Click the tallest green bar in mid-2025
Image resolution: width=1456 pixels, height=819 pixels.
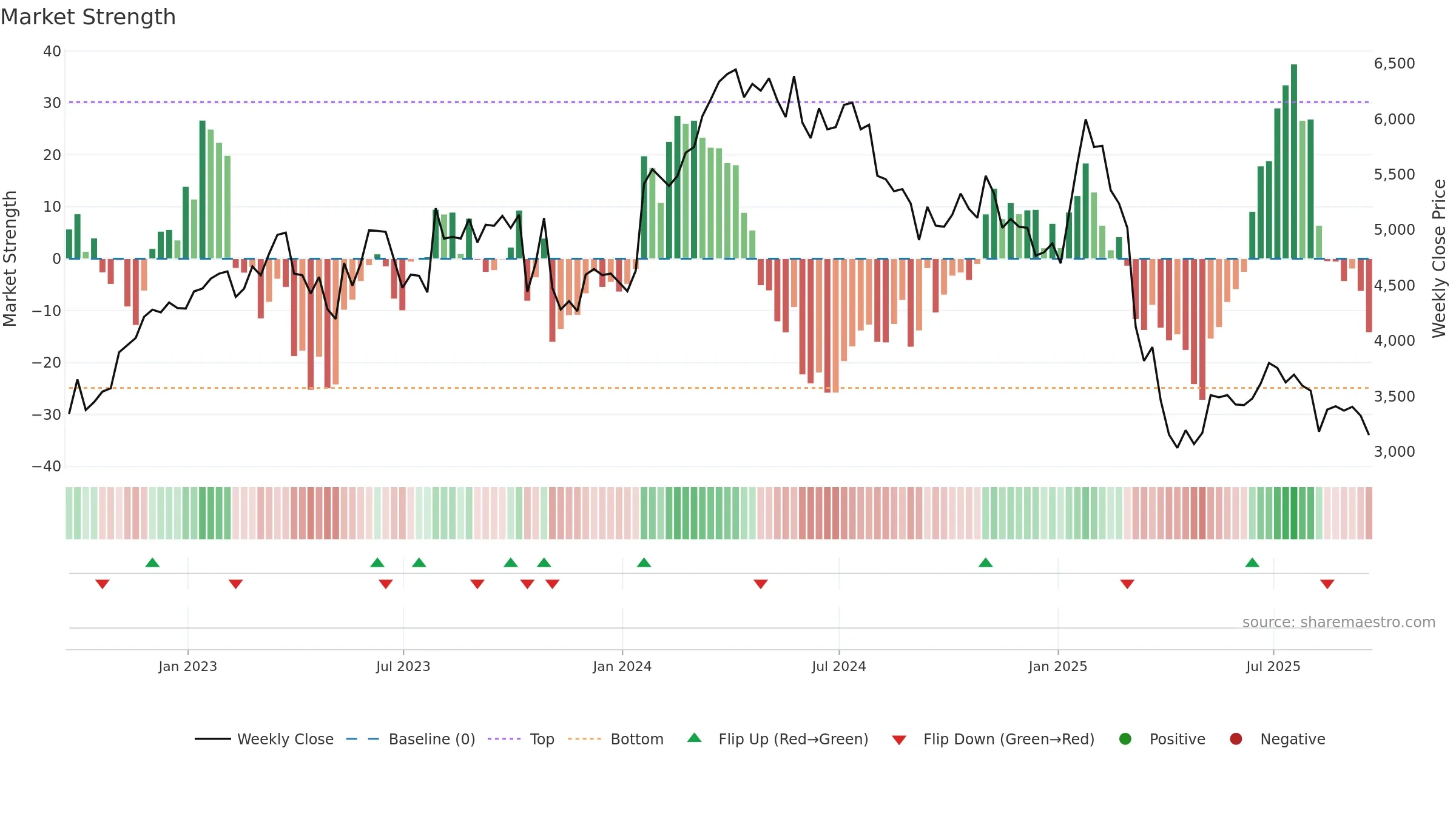pyautogui.click(x=1294, y=161)
